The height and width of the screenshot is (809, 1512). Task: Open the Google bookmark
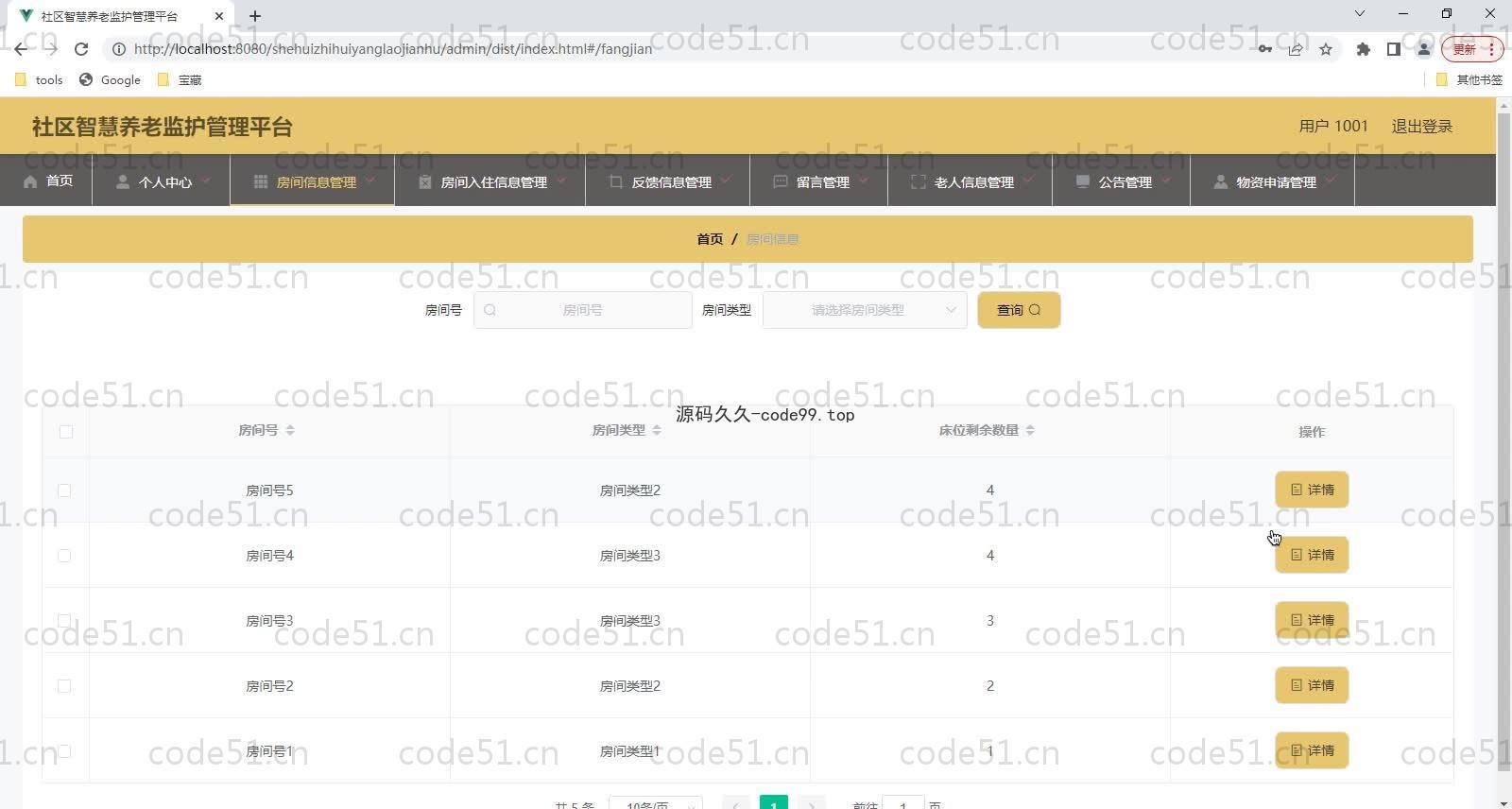tap(110, 79)
